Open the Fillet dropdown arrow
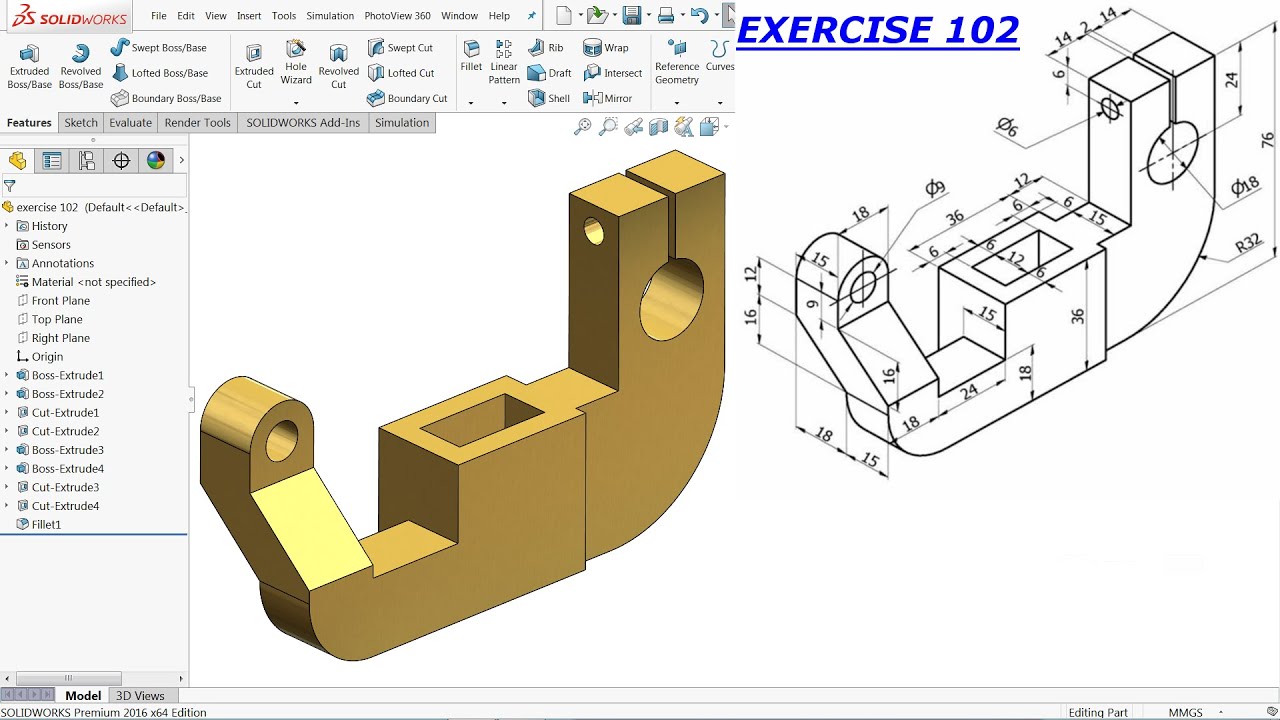This screenshot has height=720, width=1280. pos(471,101)
